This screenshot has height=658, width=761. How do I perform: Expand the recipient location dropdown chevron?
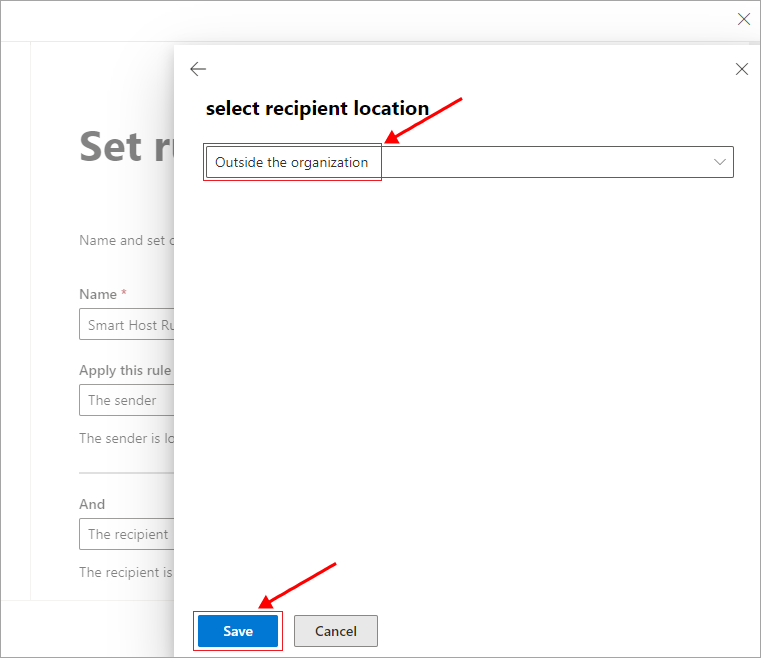[x=720, y=162]
